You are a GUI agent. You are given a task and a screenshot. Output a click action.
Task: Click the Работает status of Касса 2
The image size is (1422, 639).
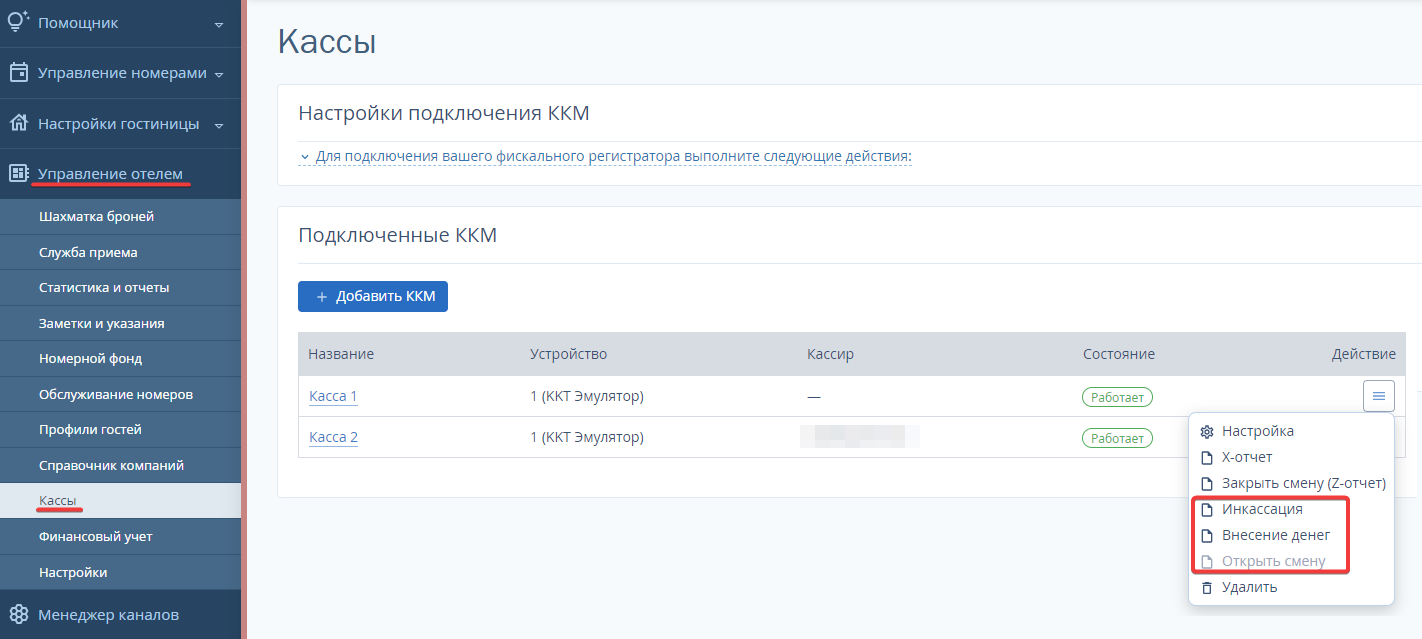(x=1117, y=438)
